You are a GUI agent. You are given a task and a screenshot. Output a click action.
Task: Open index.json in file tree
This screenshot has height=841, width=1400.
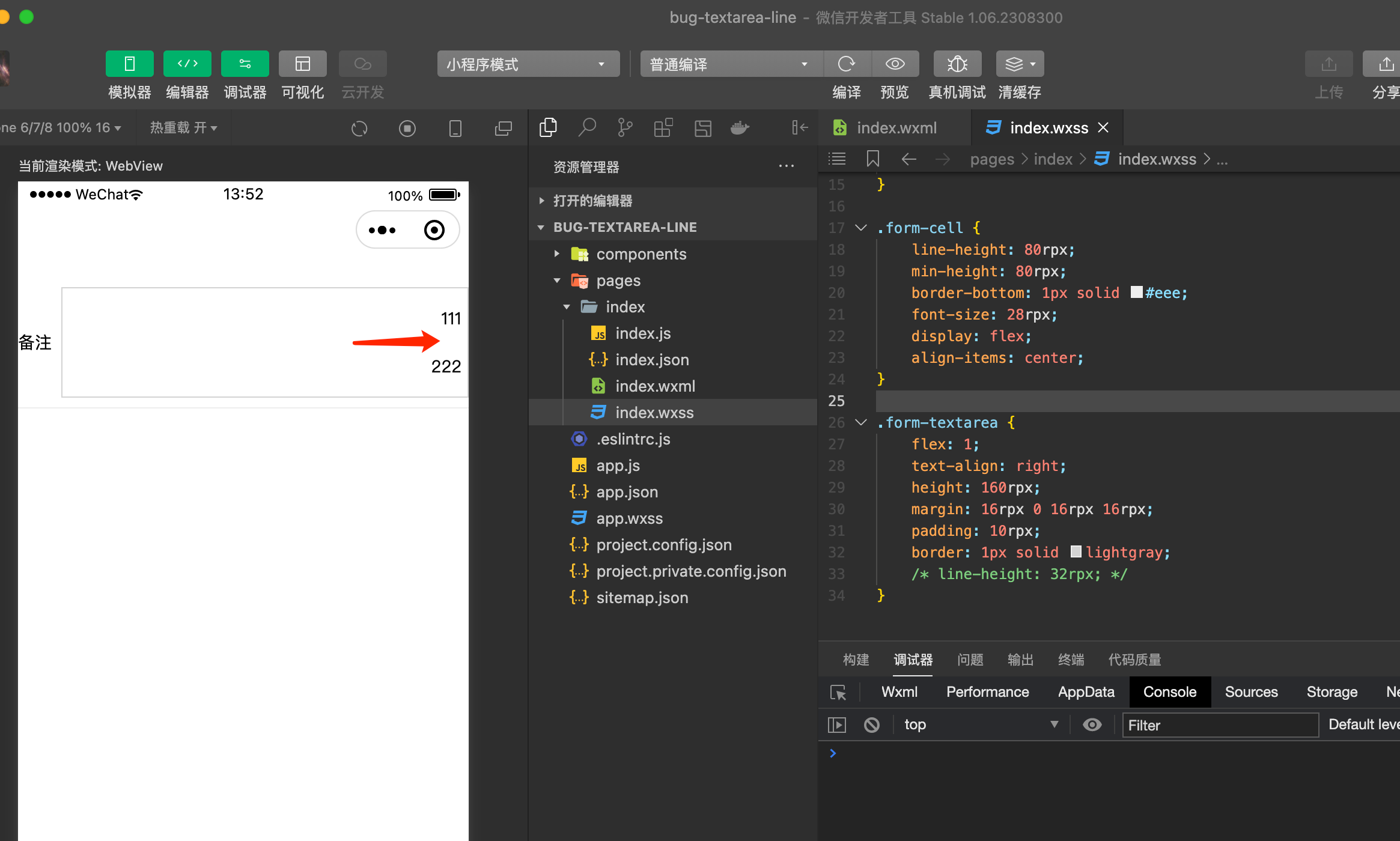click(x=673, y=360)
